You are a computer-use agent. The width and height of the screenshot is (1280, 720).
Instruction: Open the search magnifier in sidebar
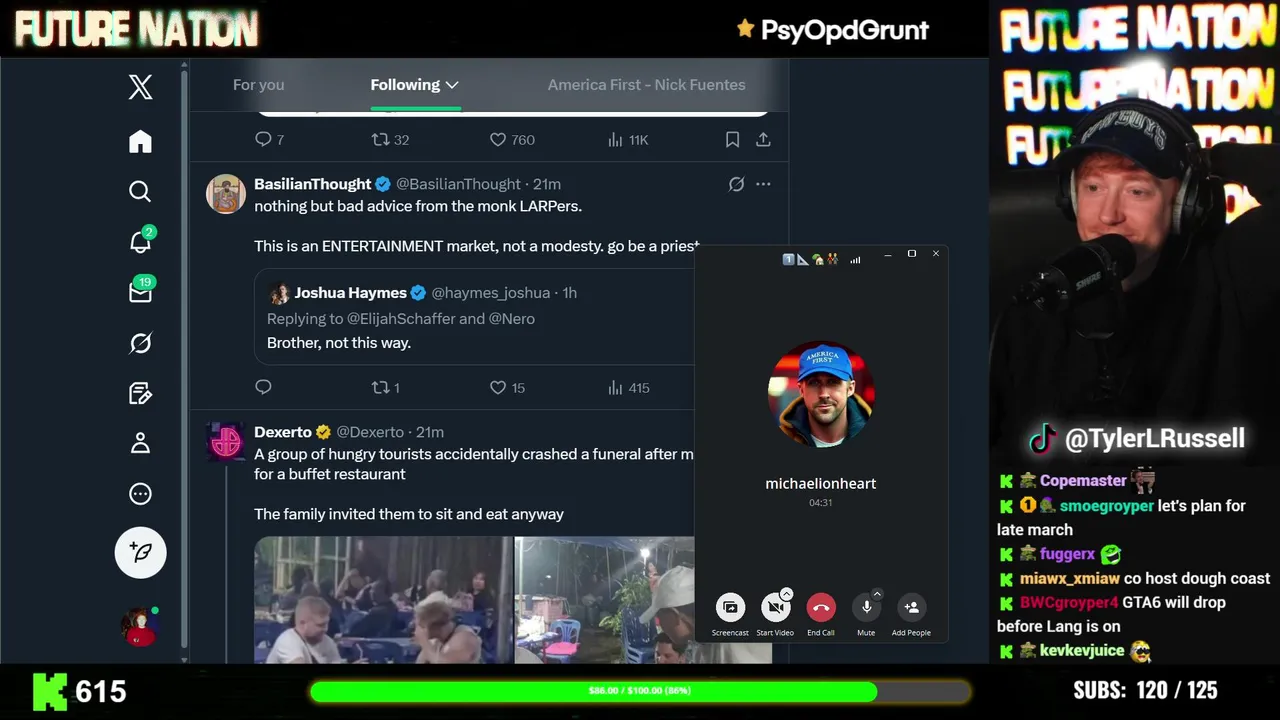click(x=140, y=192)
